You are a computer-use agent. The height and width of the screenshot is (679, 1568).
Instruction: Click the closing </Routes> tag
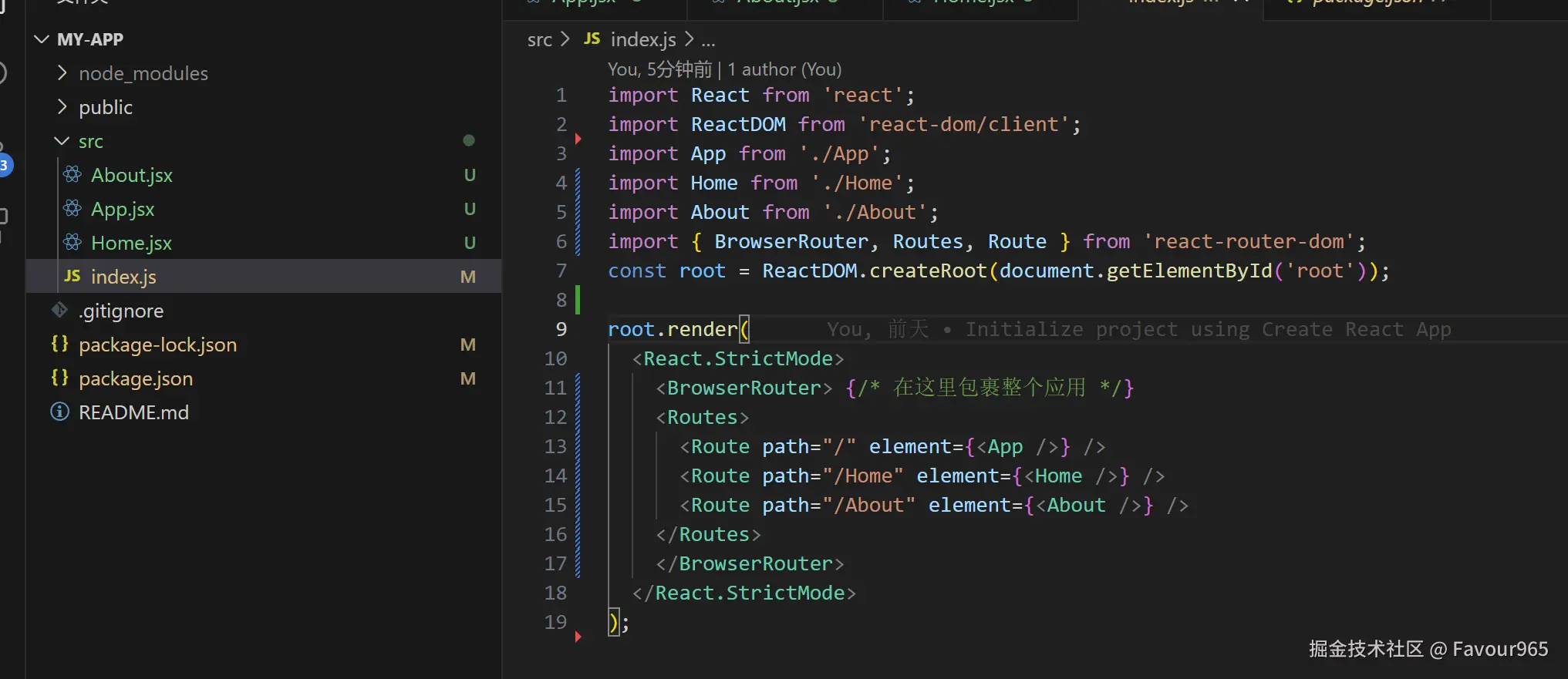[x=709, y=534]
